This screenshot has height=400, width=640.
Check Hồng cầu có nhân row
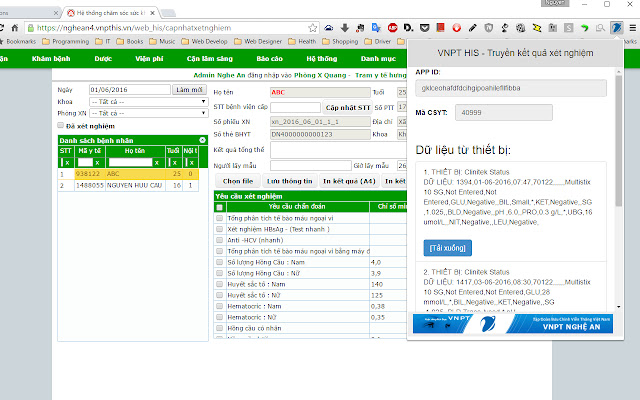(220, 328)
